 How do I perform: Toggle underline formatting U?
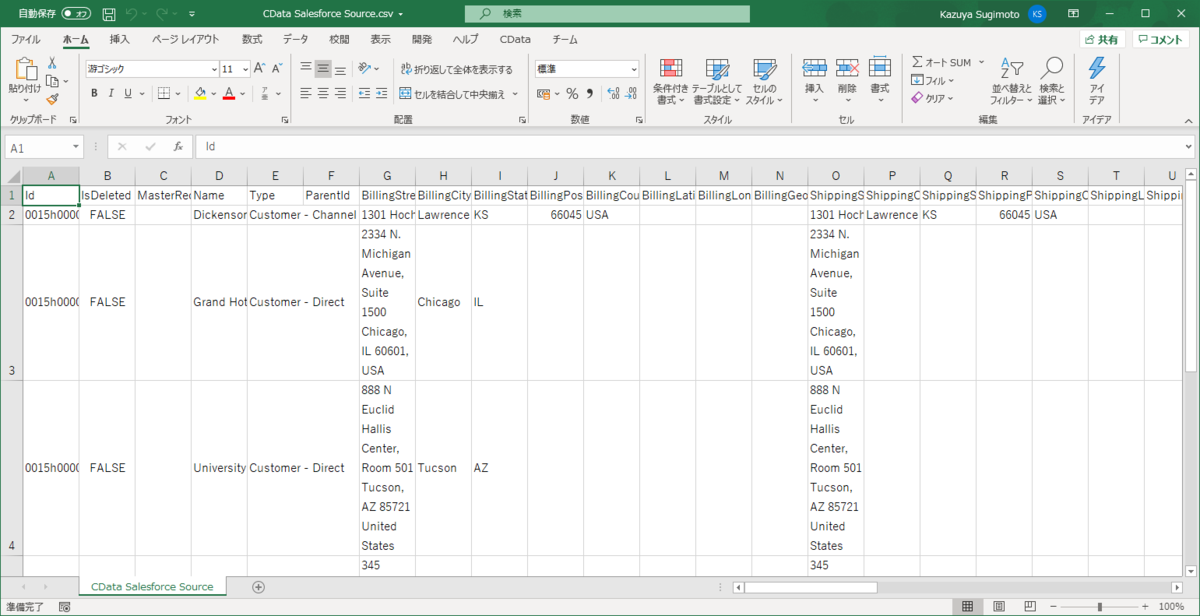click(x=127, y=93)
